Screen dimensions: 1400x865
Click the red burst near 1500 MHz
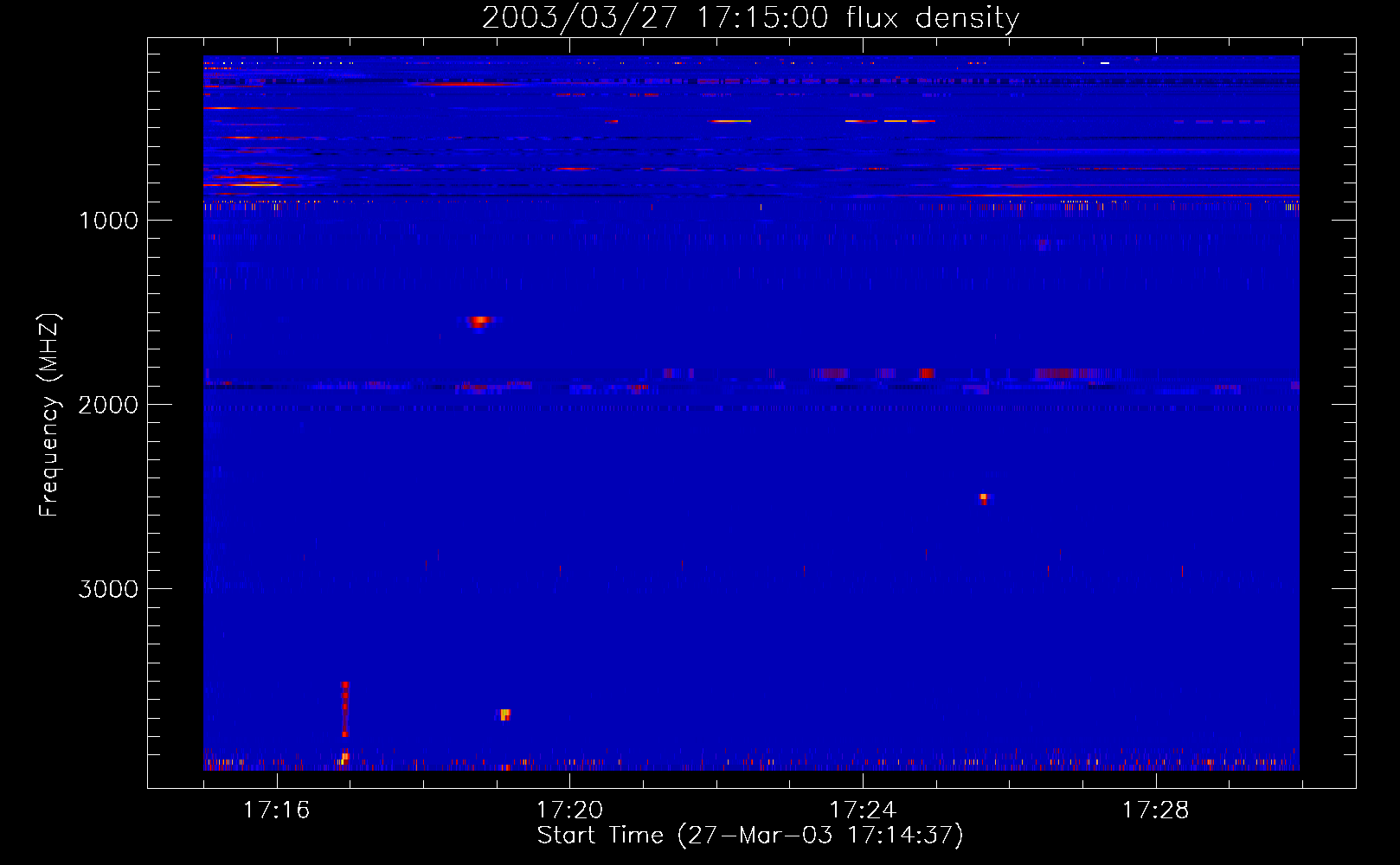tap(478, 321)
